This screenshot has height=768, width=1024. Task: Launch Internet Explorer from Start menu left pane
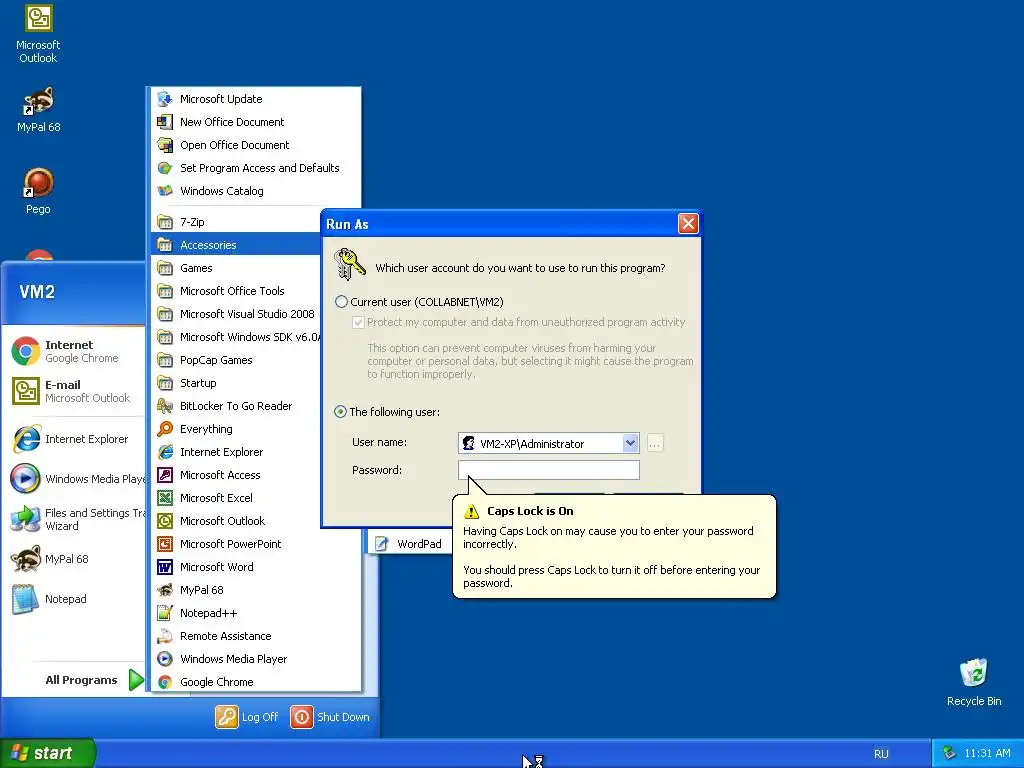pos(73,439)
